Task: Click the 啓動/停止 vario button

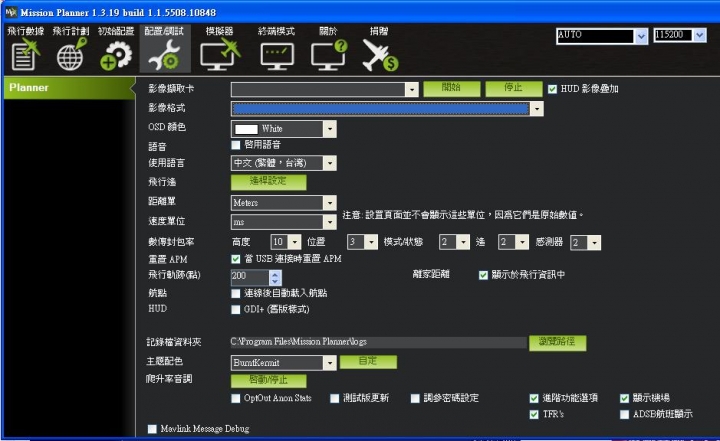Action: coord(269,380)
